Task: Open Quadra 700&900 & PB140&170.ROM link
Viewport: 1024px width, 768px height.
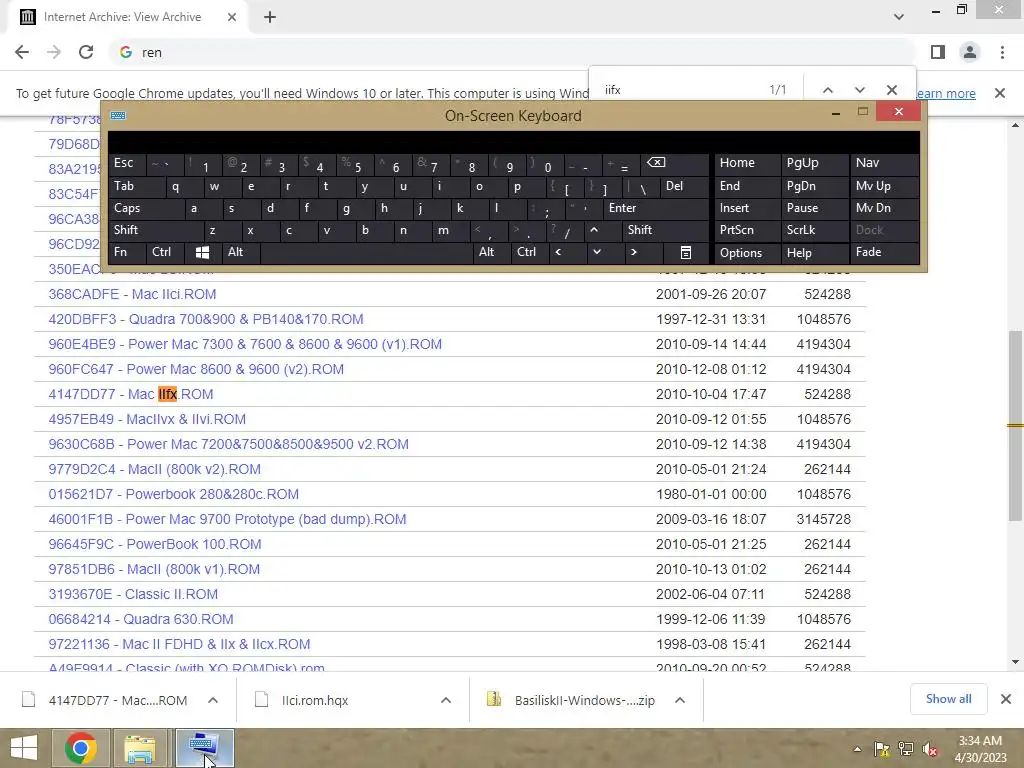Action: click(x=206, y=319)
